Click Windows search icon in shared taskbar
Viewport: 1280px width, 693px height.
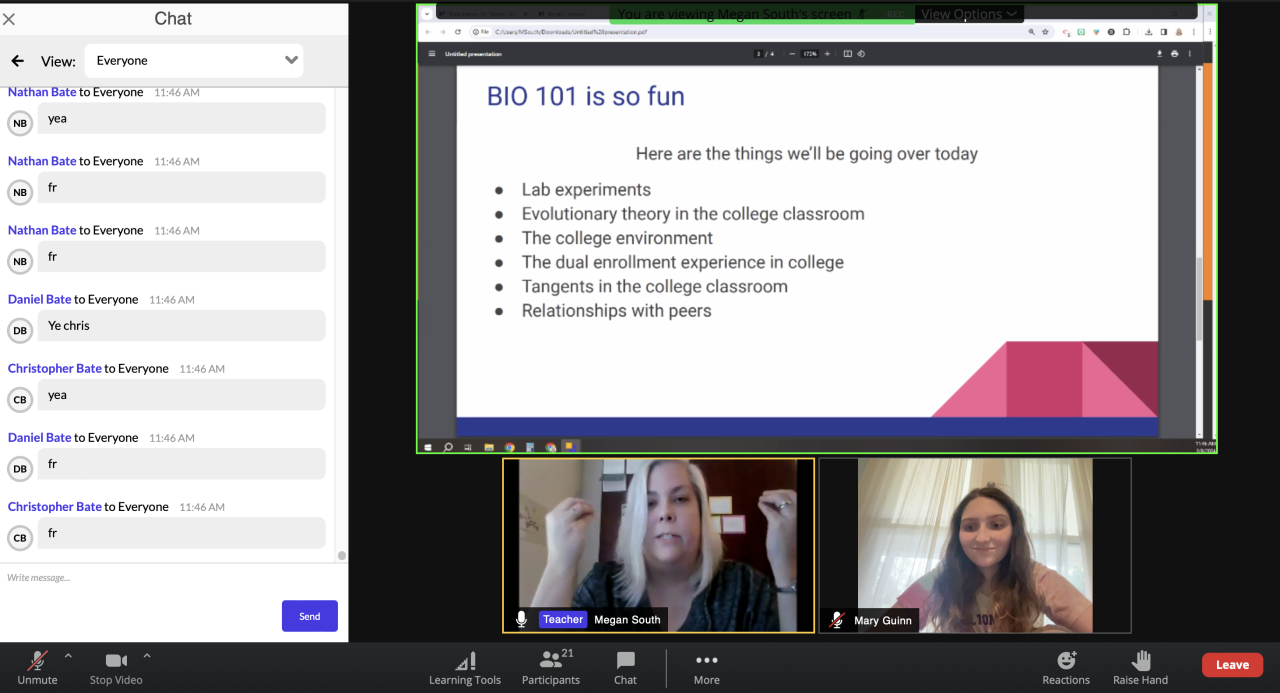coord(448,447)
